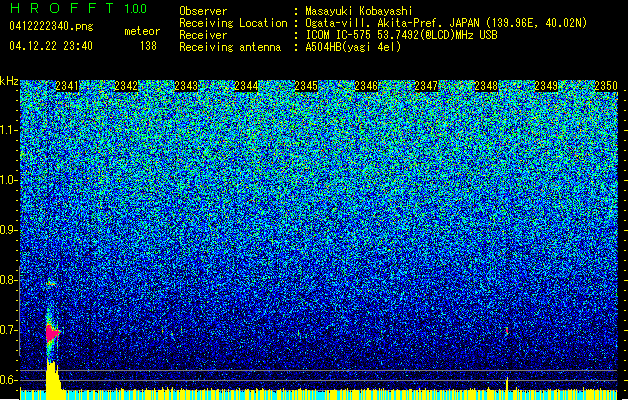The width and height of the screenshot is (629, 400).
Task: Click the 2341 time marker
Action: [67, 86]
